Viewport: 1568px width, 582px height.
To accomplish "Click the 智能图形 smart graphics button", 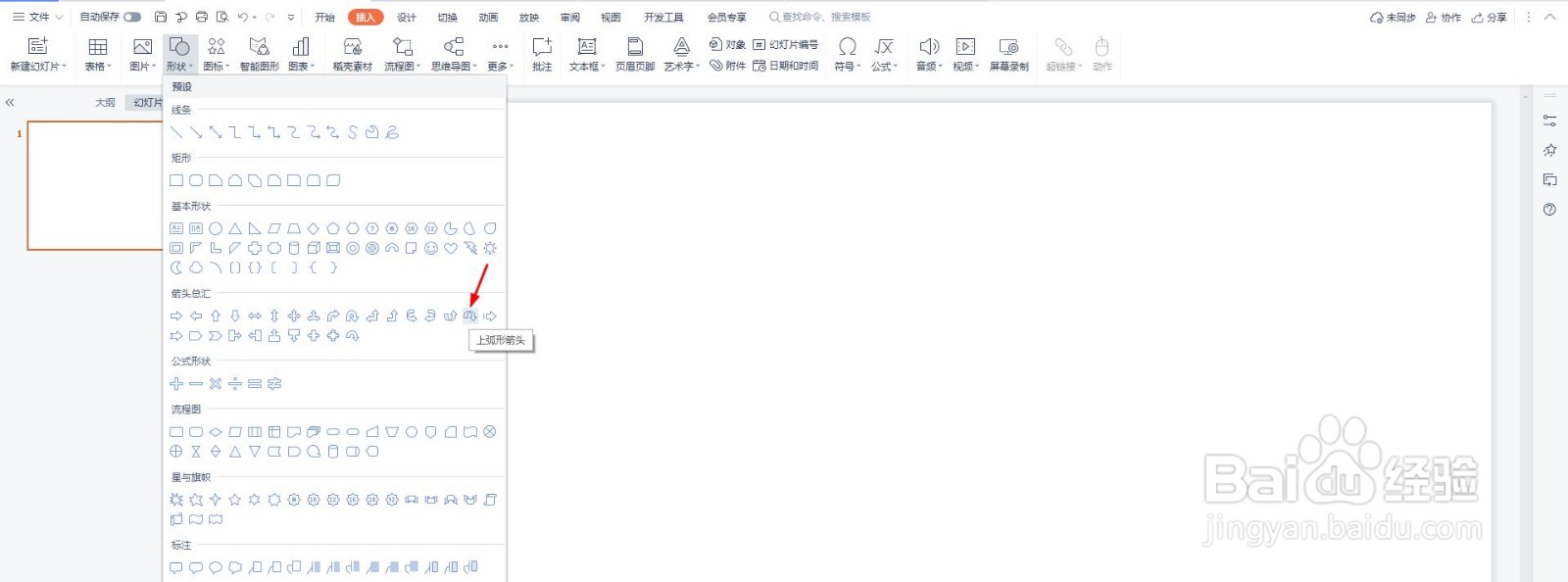I will [x=260, y=54].
